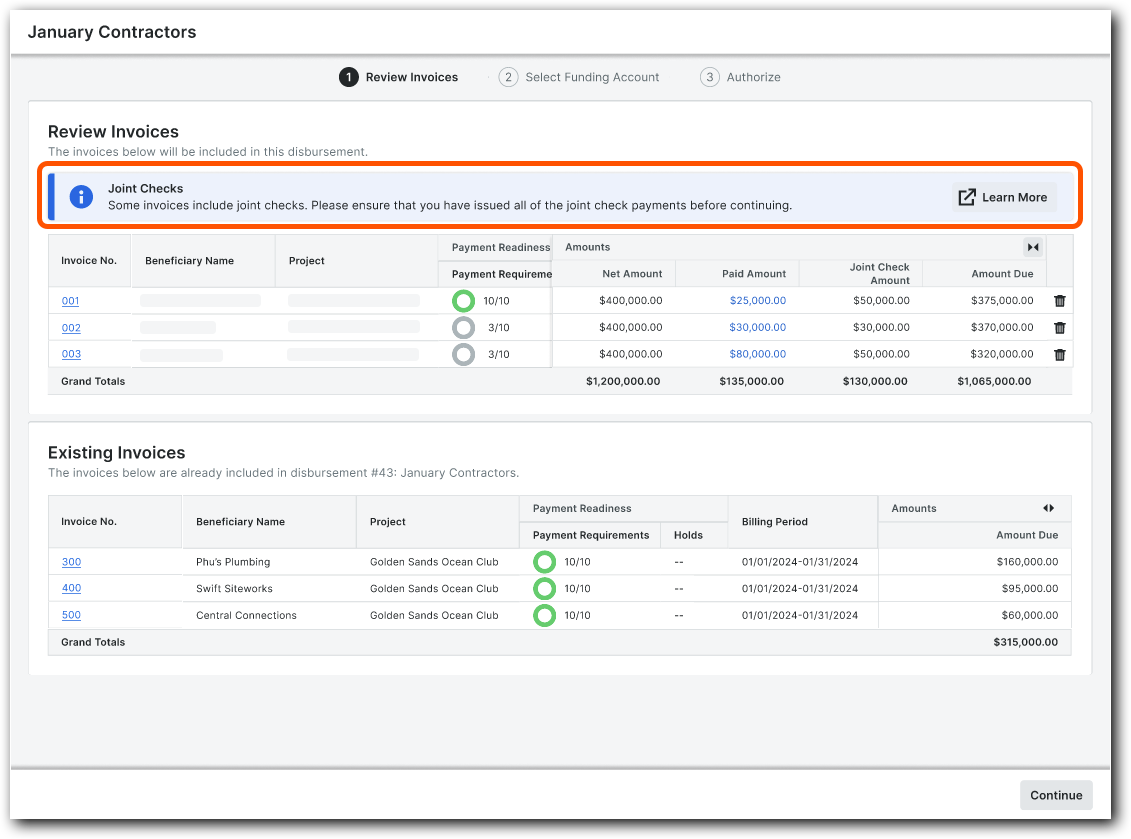Viewport: 1131px width, 839px height.
Task: Click the info icon in the Joint Checks banner
Action: pos(80,196)
